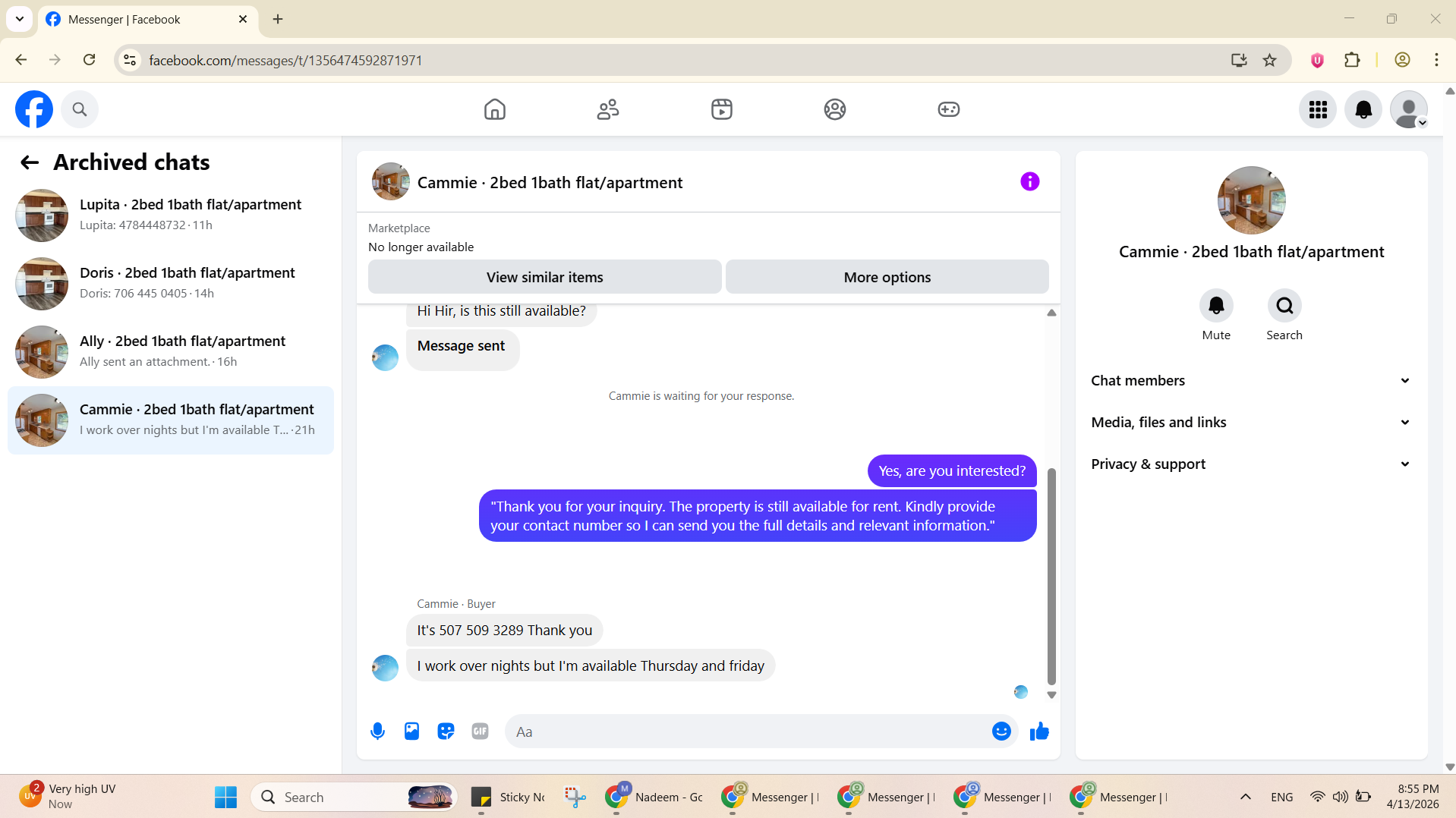Open the clock showing 8:55 PM
Viewport: 1456px width, 818px height.
(x=1413, y=797)
